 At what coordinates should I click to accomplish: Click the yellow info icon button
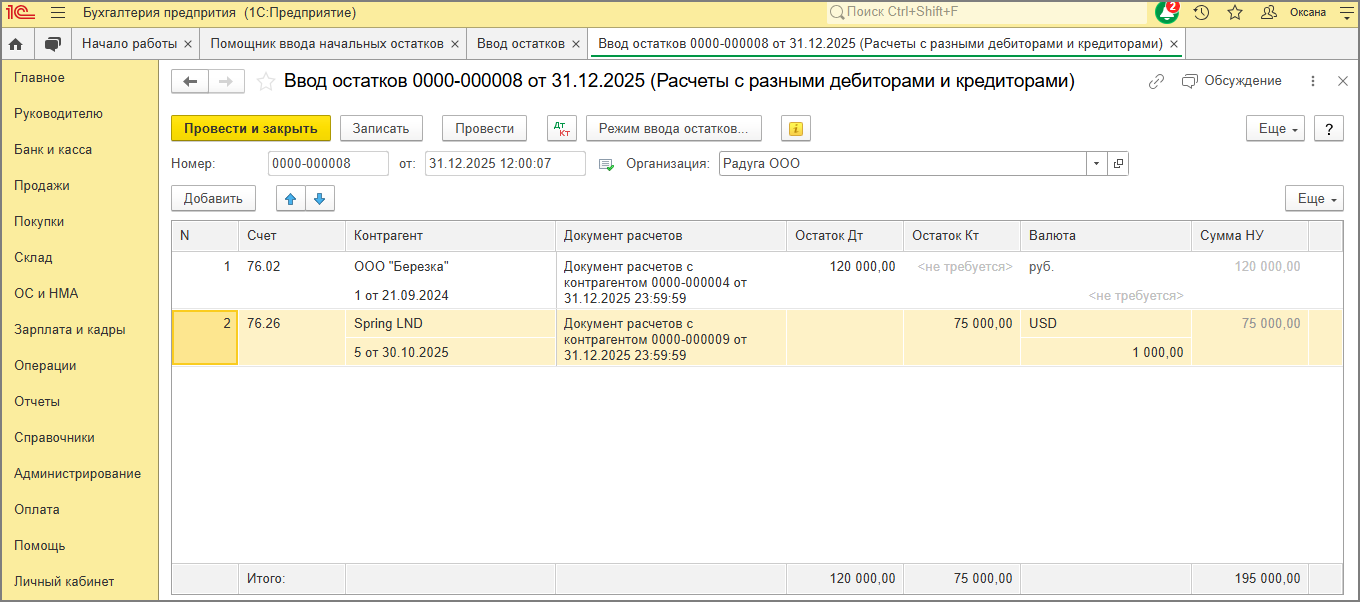[x=796, y=128]
